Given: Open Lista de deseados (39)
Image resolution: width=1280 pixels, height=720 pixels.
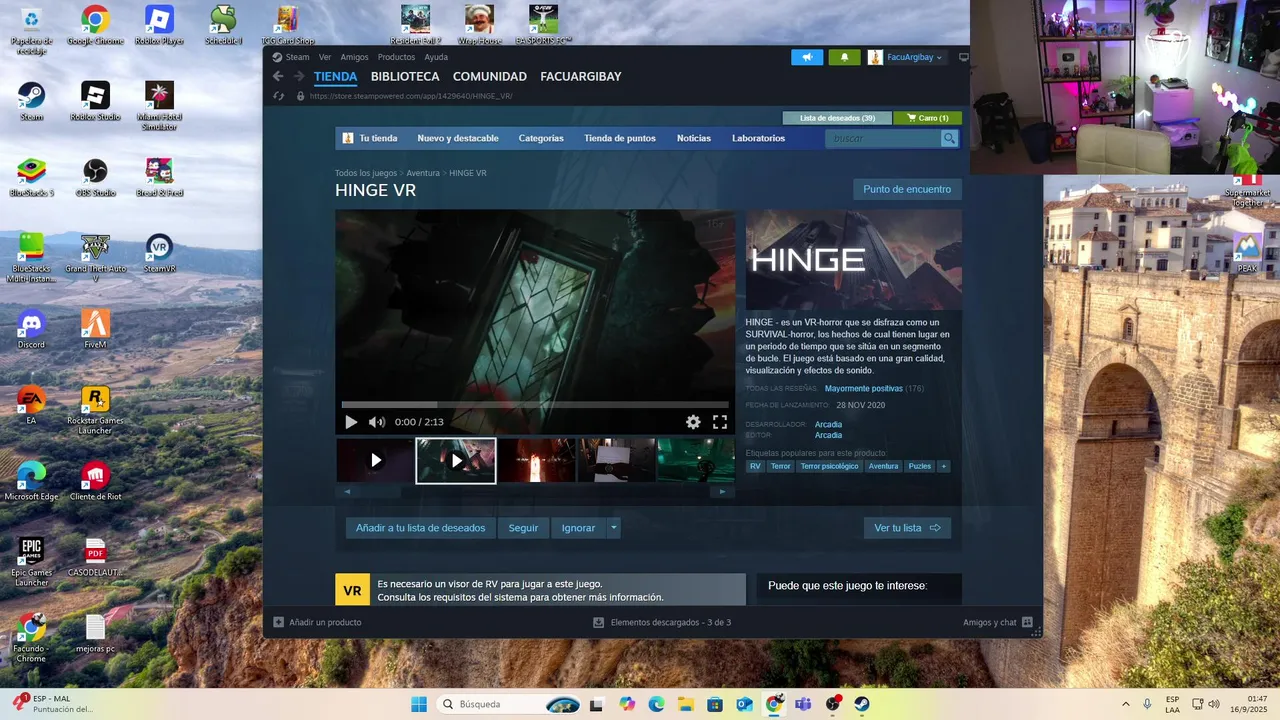Looking at the screenshot, I should [837, 118].
